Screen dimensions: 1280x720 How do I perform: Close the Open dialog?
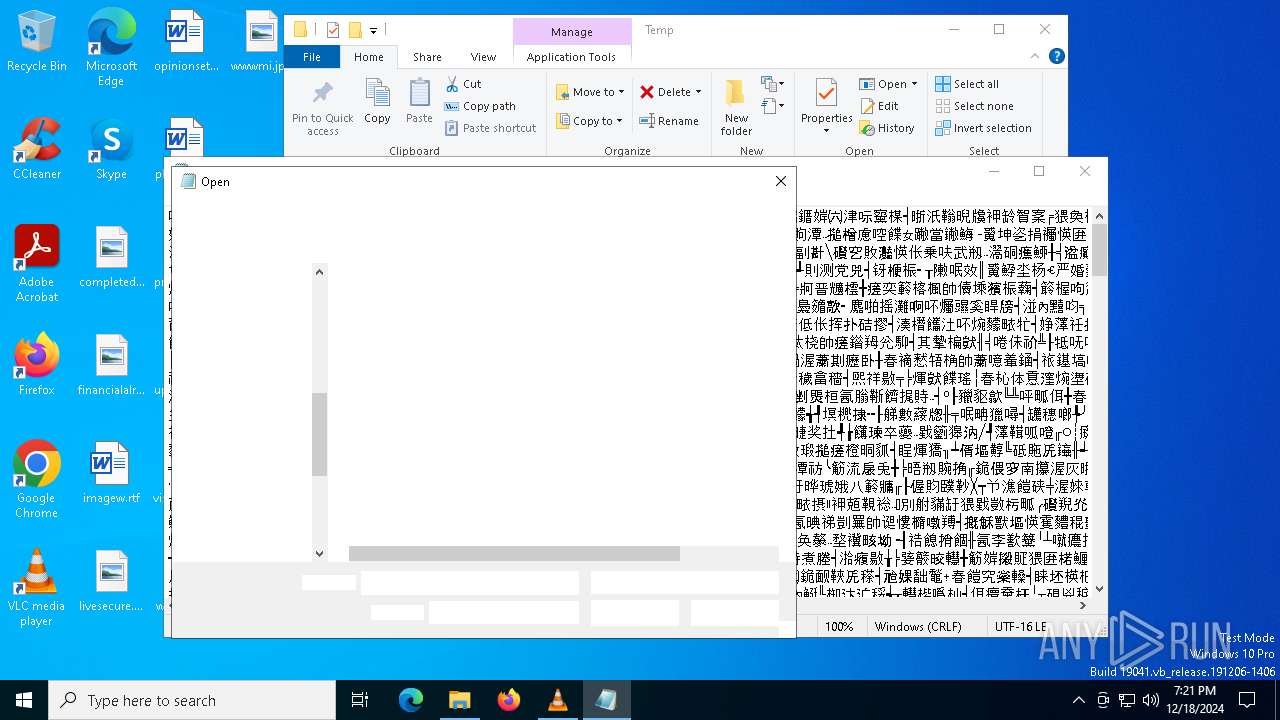(781, 181)
